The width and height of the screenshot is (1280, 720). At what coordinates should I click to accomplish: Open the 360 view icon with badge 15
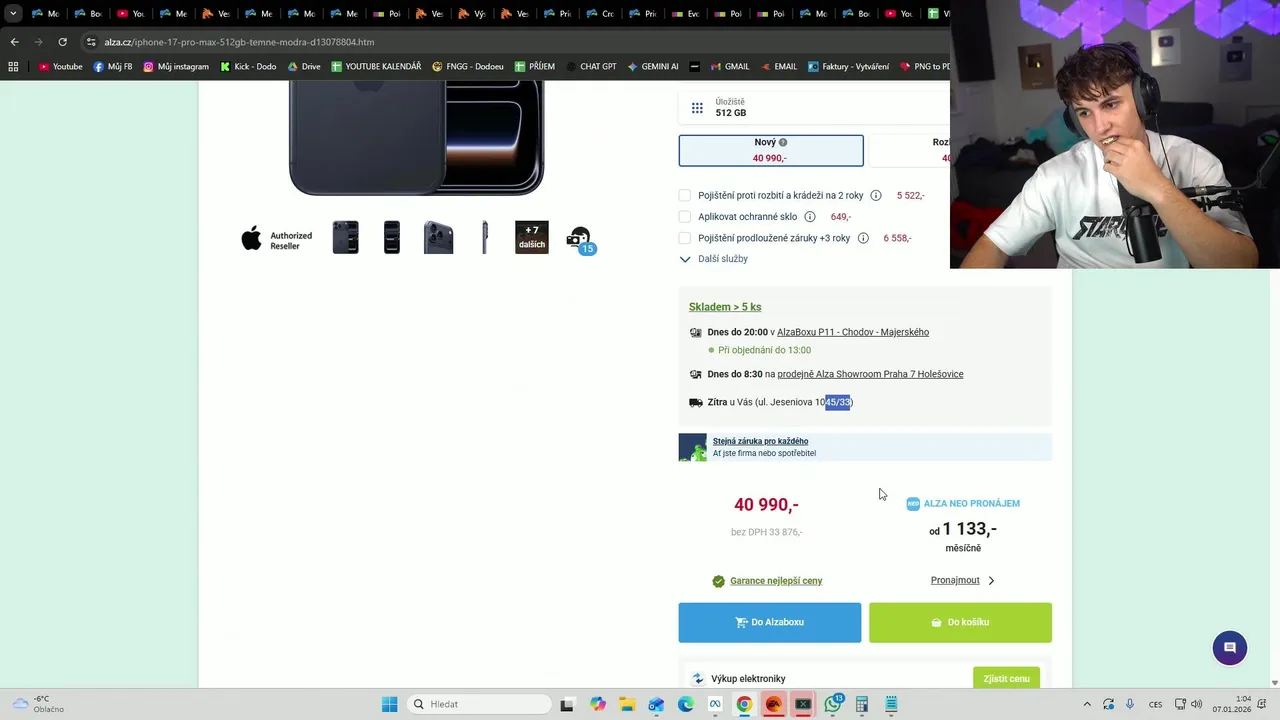(580, 239)
